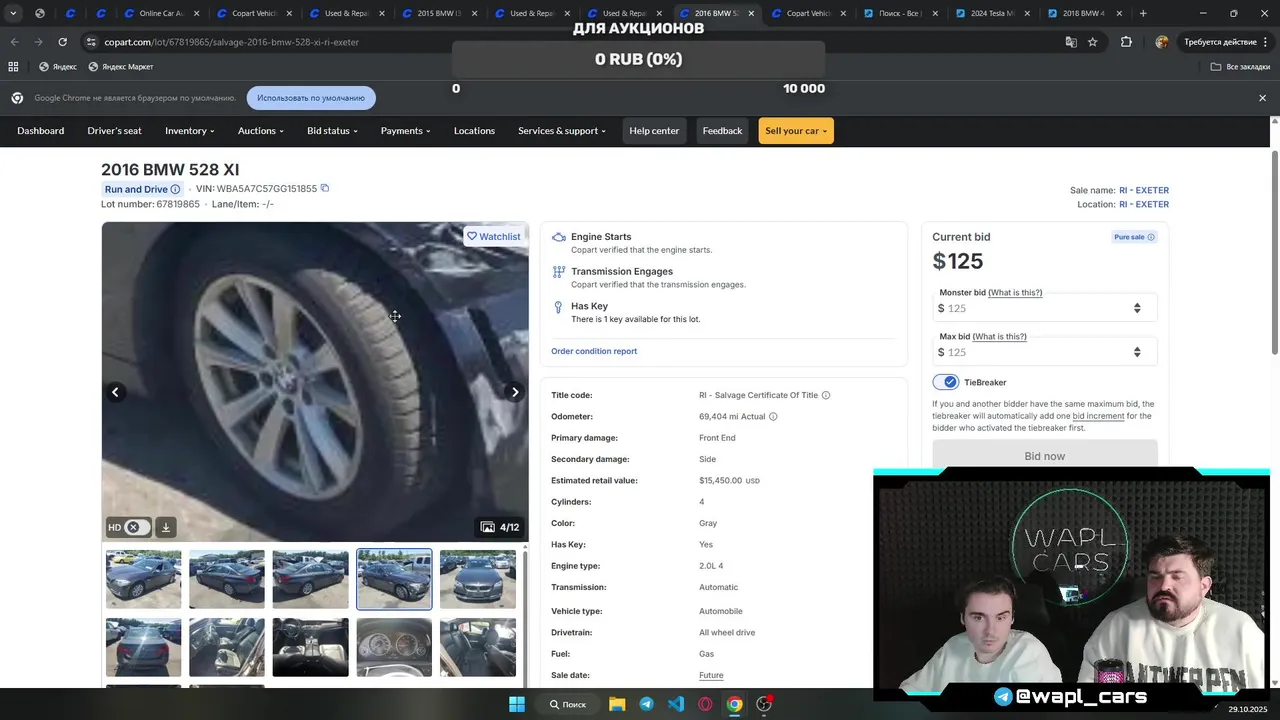The height and width of the screenshot is (720, 1280).
Task: Go to previous photo with left arrow
Action: [x=115, y=392]
